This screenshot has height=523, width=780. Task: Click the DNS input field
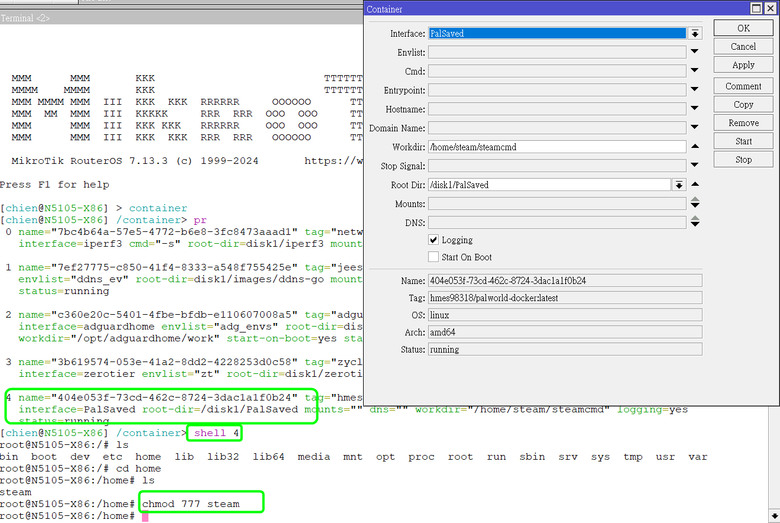557,222
